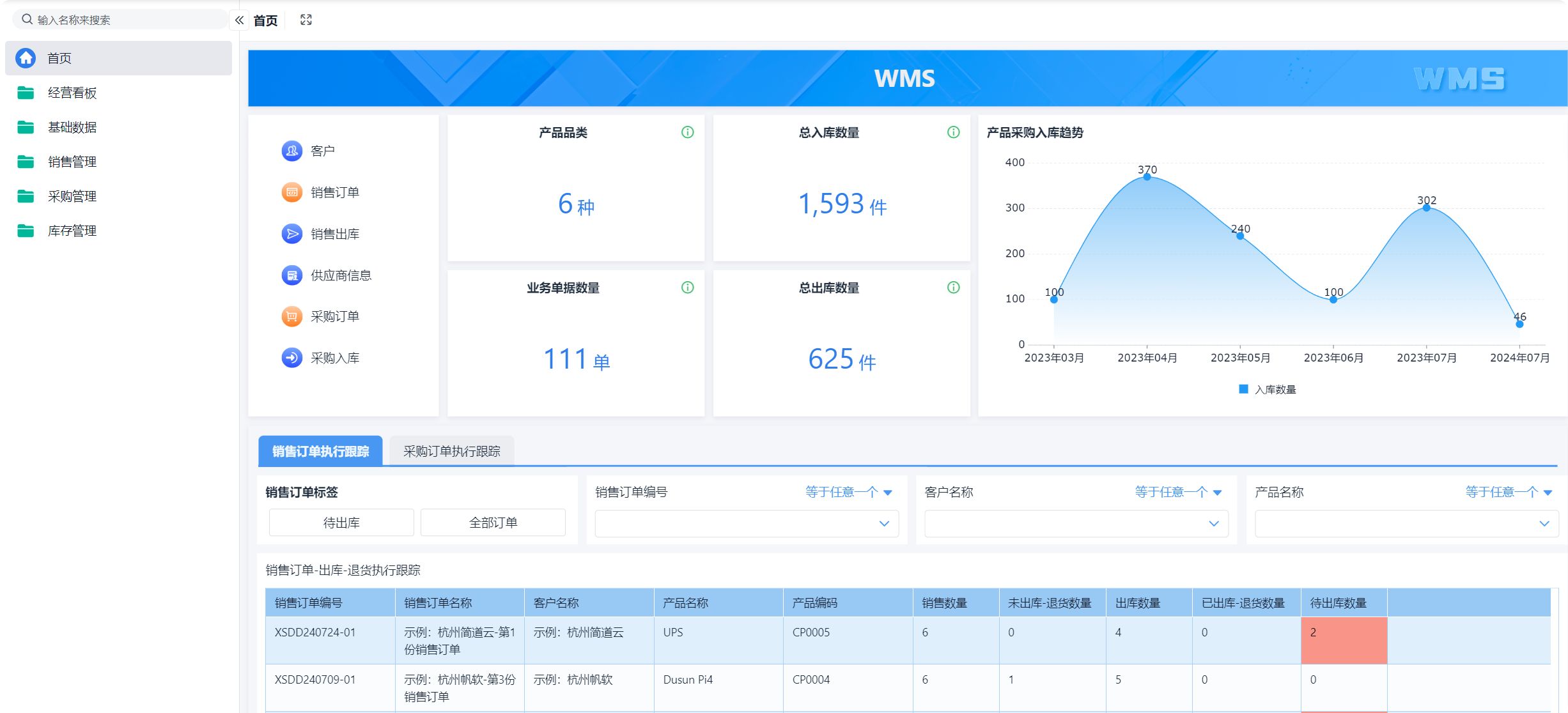Open the 销售订单 shortcut icon
Image resolution: width=1568 pixels, height=713 pixels.
click(x=291, y=192)
